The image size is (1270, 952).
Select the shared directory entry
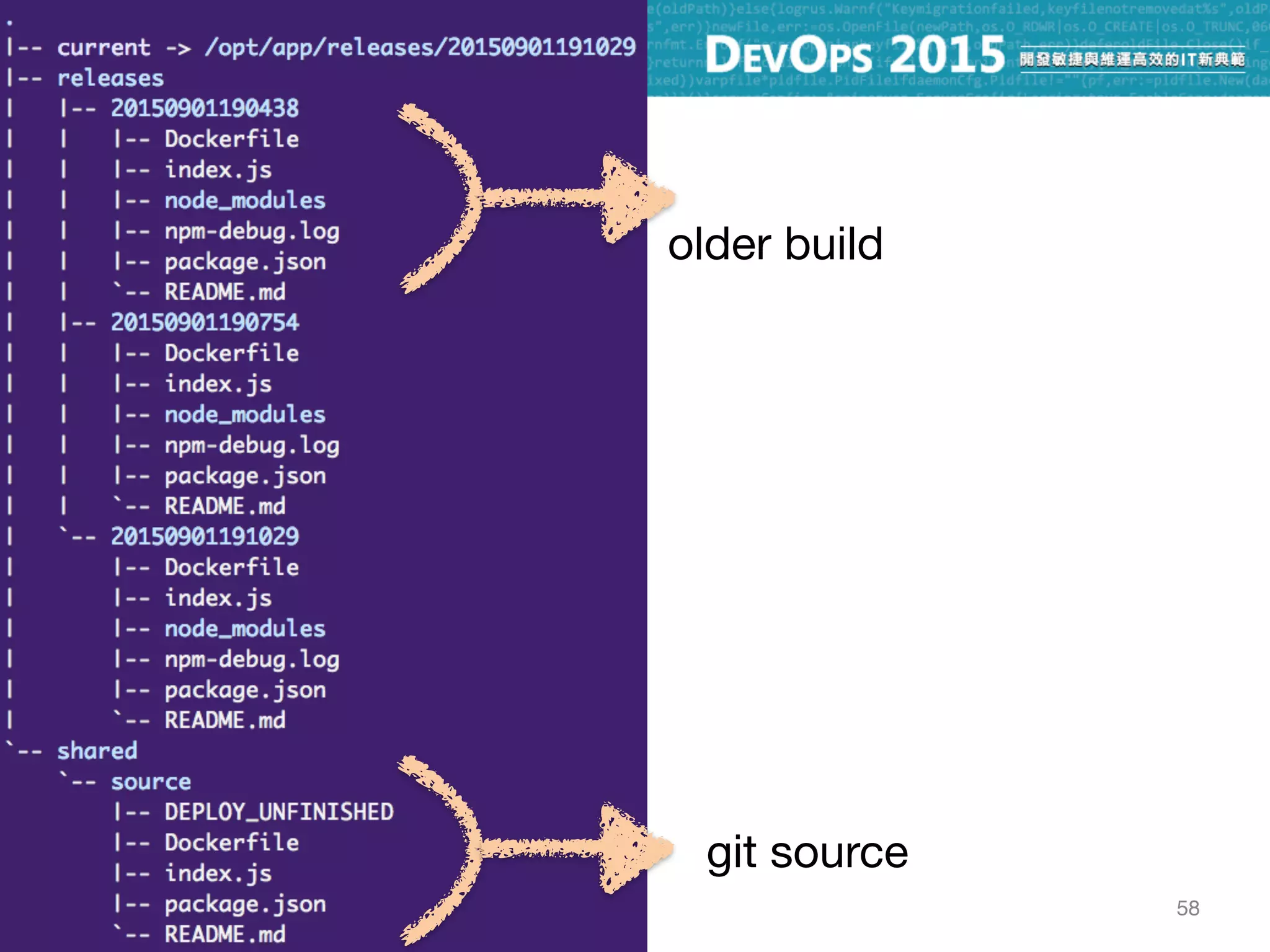point(97,751)
